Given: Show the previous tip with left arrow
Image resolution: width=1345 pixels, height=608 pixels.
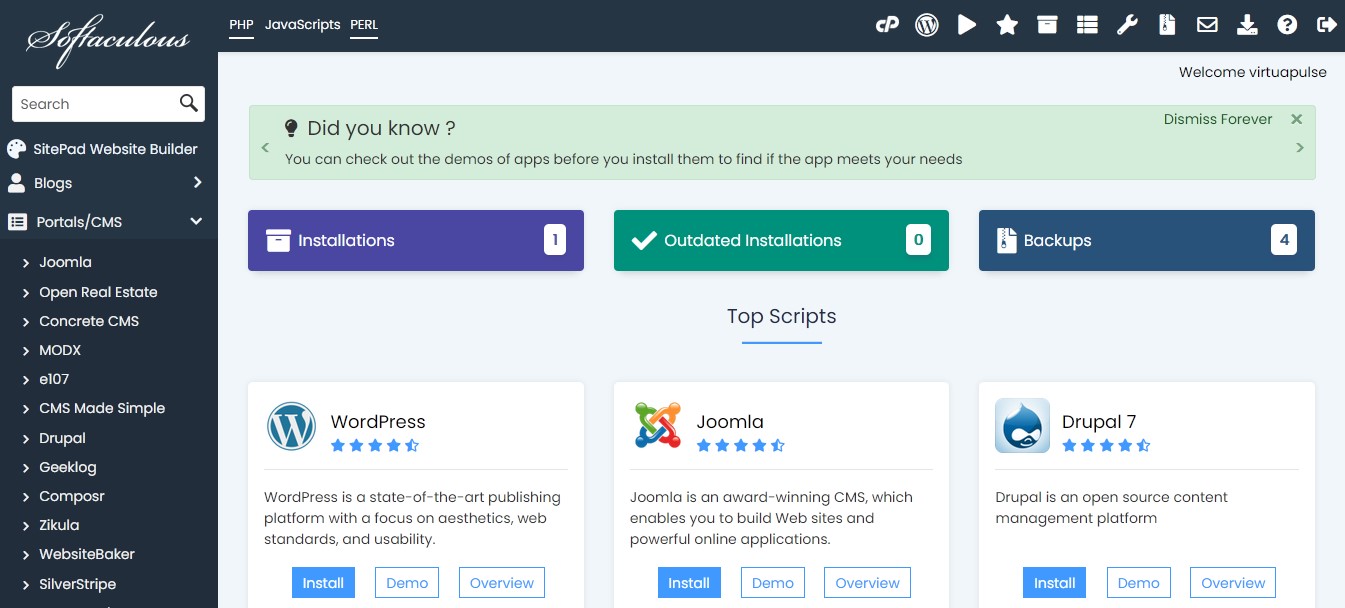Looking at the screenshot, I should coord(265,148).
